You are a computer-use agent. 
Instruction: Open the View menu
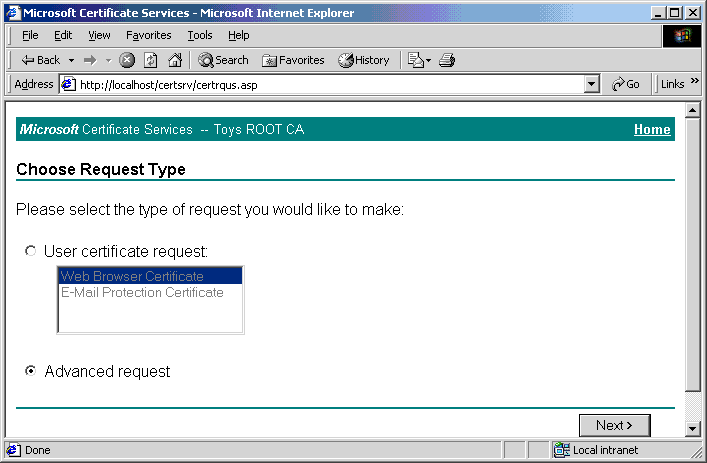coord(99,35)
